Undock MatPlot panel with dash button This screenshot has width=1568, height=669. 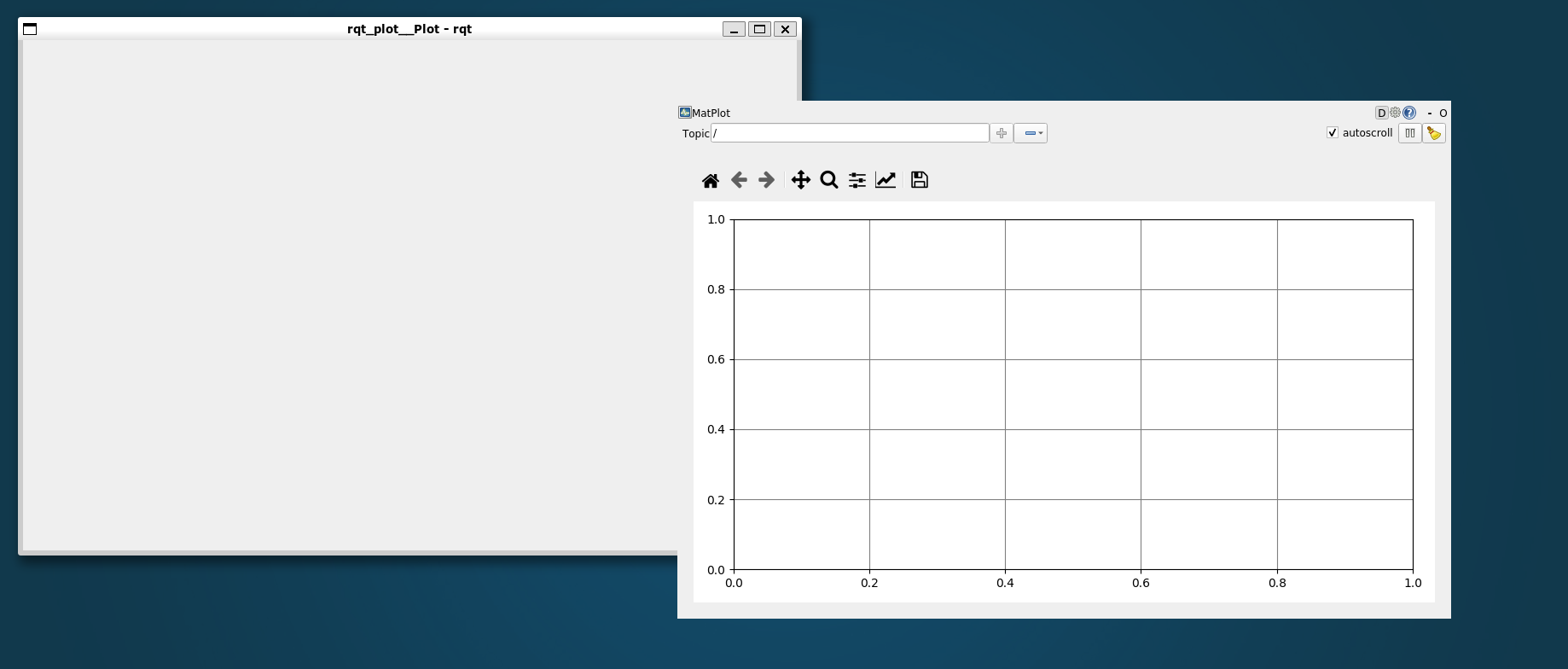[x=1430, y=113]
